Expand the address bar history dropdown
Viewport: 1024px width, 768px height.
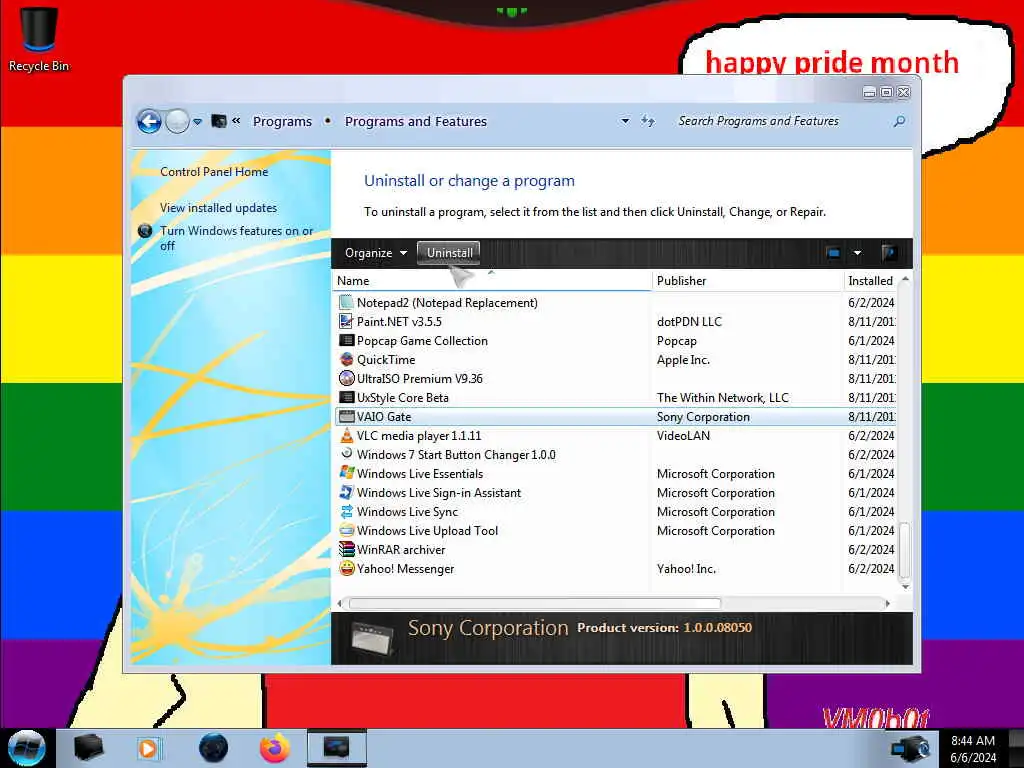click(625, 121)
